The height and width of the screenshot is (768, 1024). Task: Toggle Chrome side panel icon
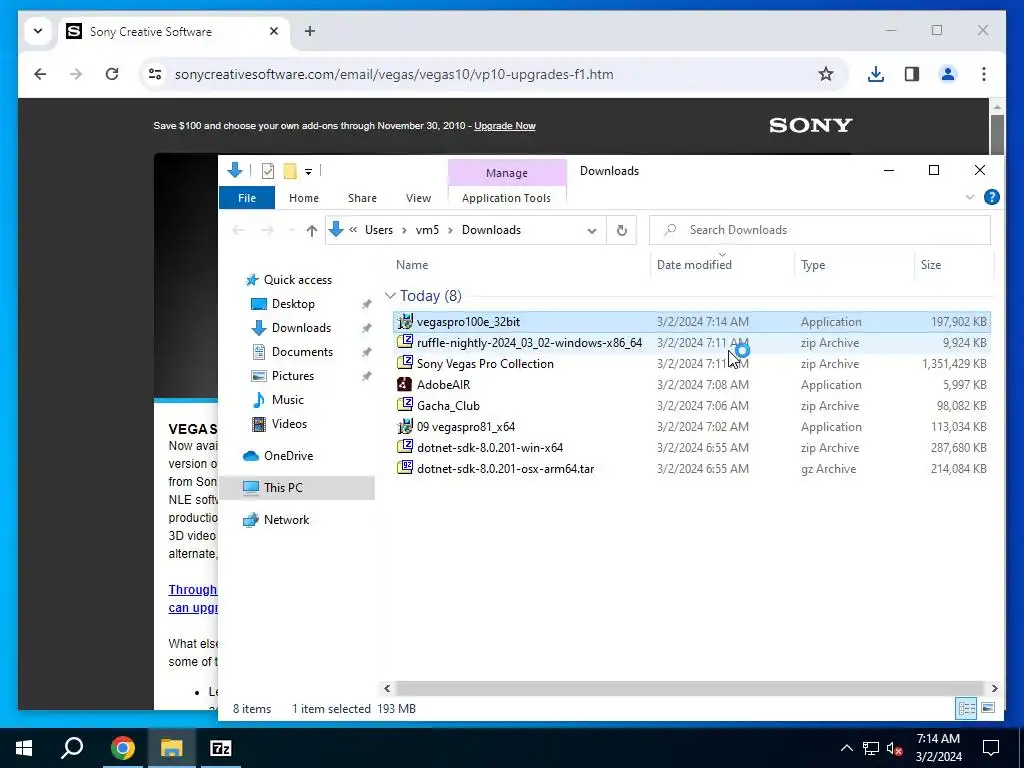912,74
